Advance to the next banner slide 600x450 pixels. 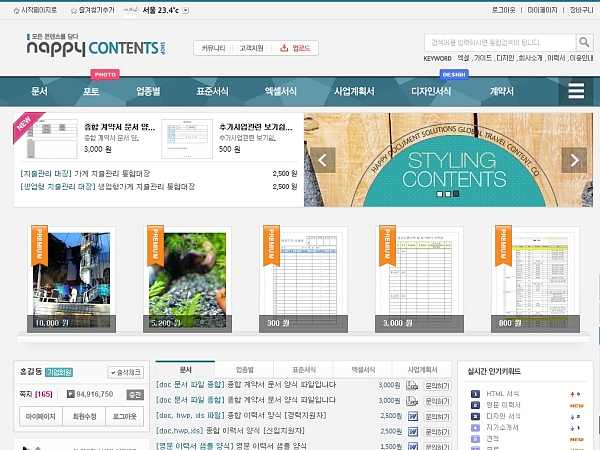click(x=574, y=160)
